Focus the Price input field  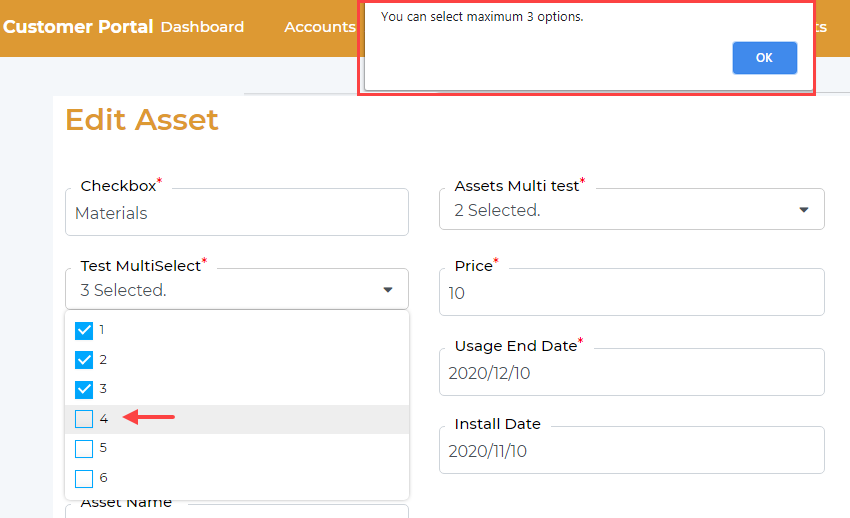tap(631, 293)
